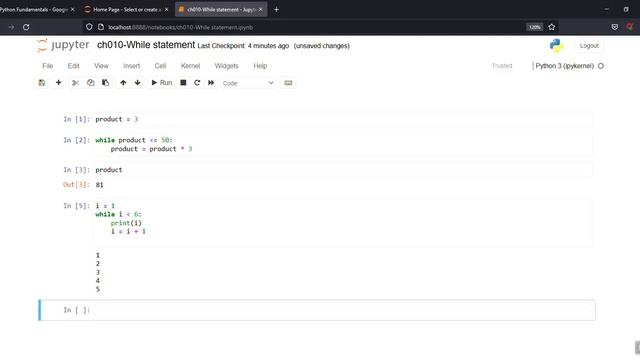Open the Widgets menu
The image size is (640, 360).
[227, 66]
